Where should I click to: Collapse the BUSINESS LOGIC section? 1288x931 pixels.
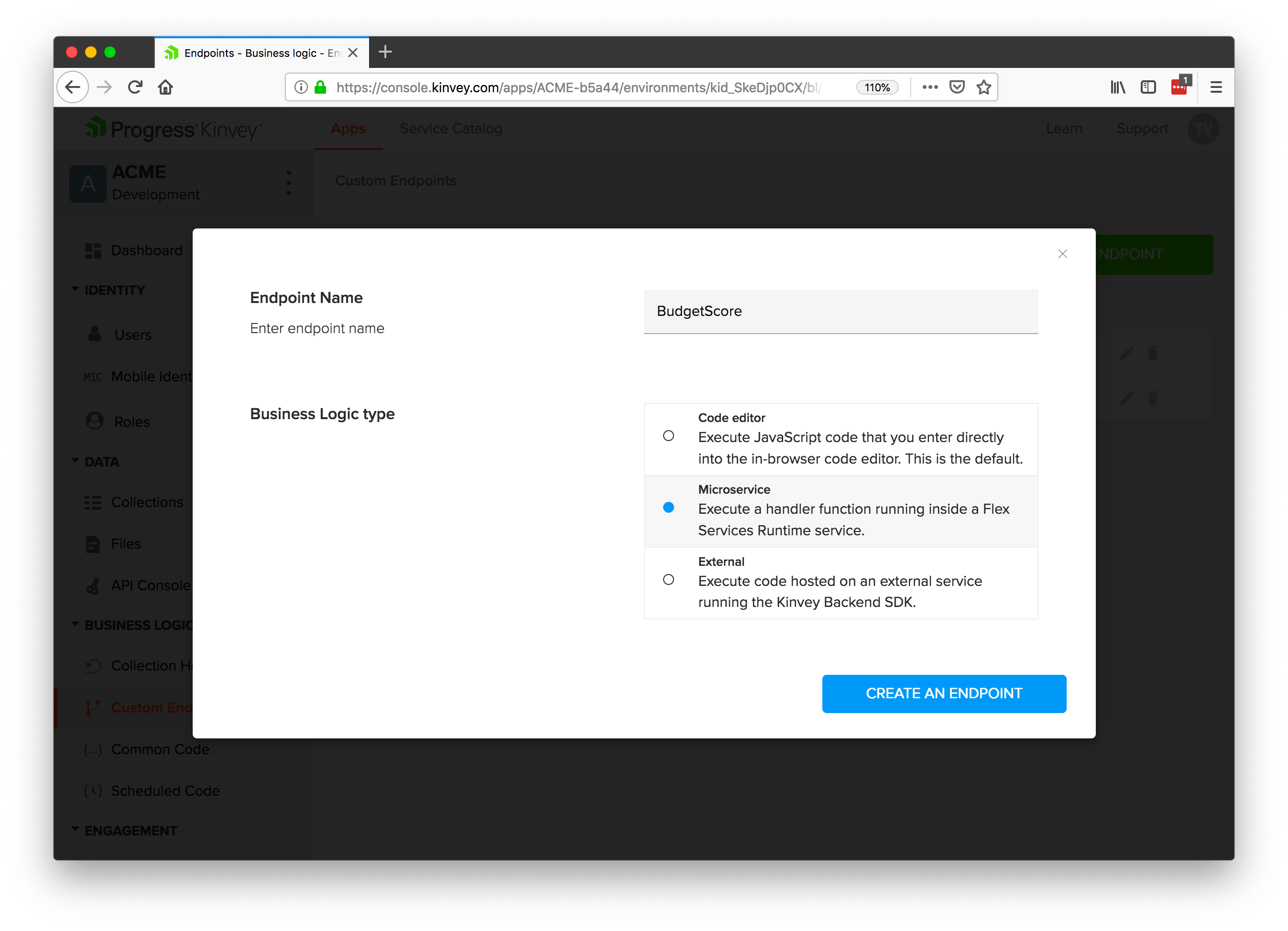[x=132, y=625]
